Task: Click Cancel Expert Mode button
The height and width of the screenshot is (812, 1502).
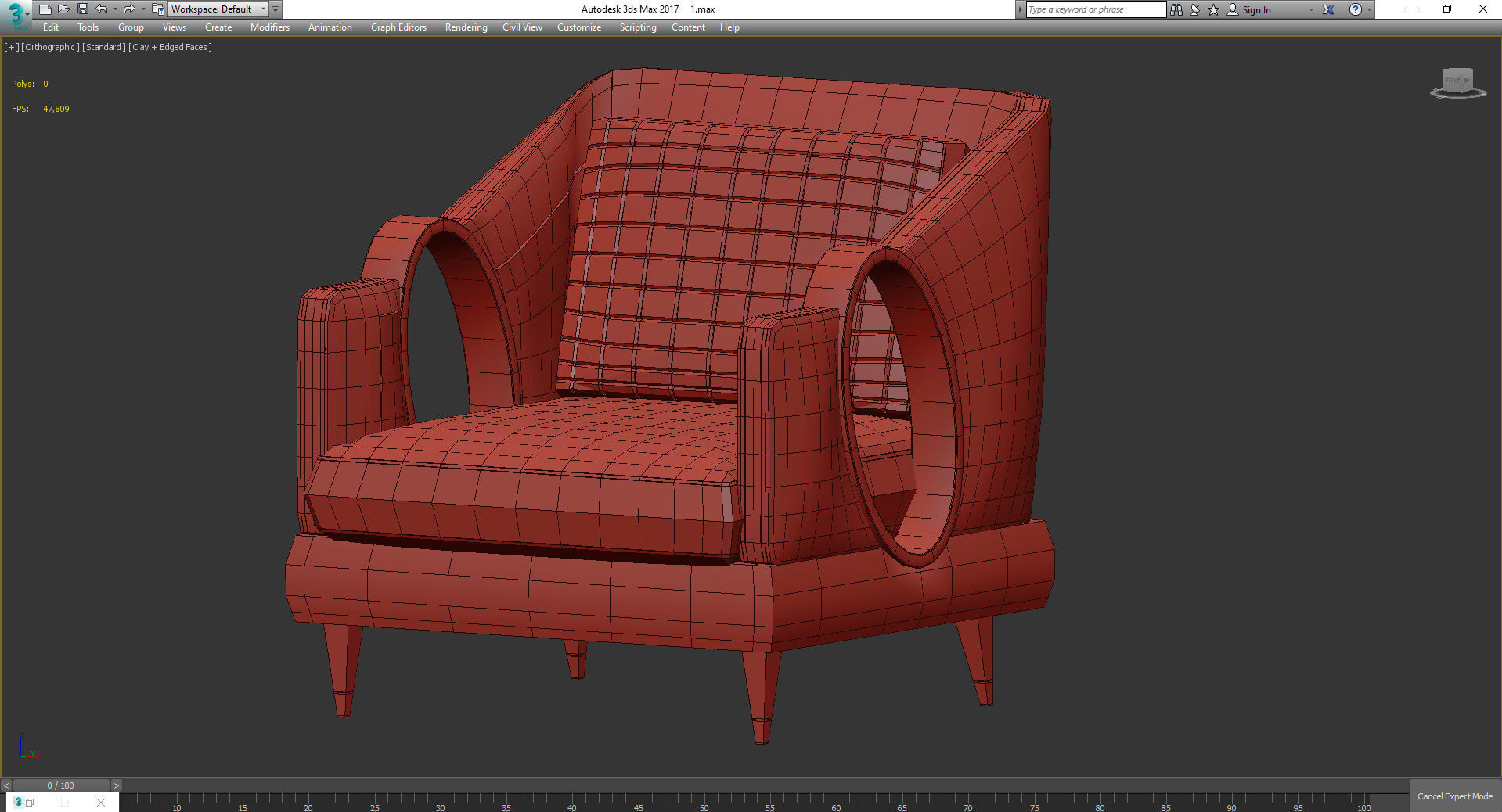Action: pos(1455,796)
